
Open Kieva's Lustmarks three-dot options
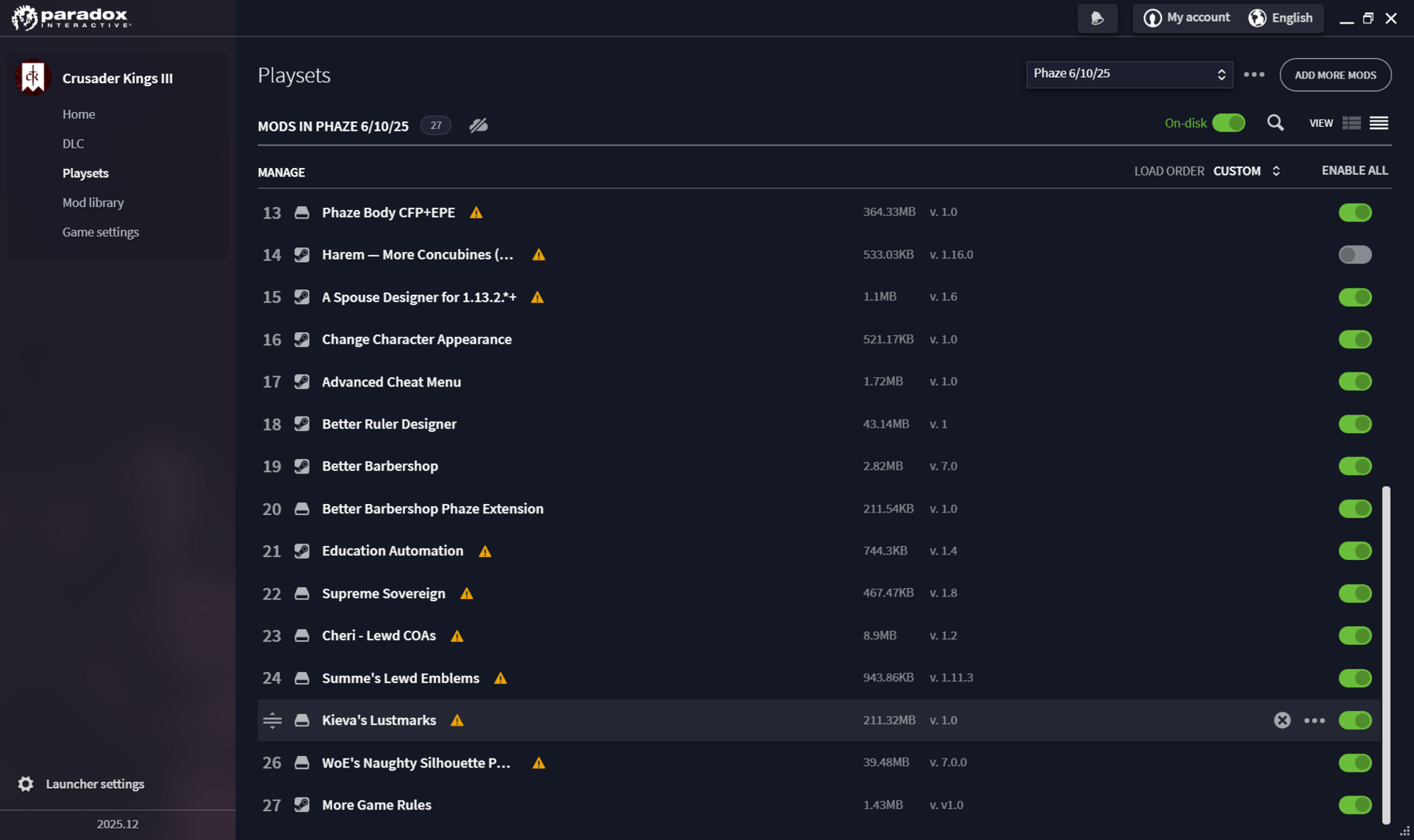(1314, 720)
